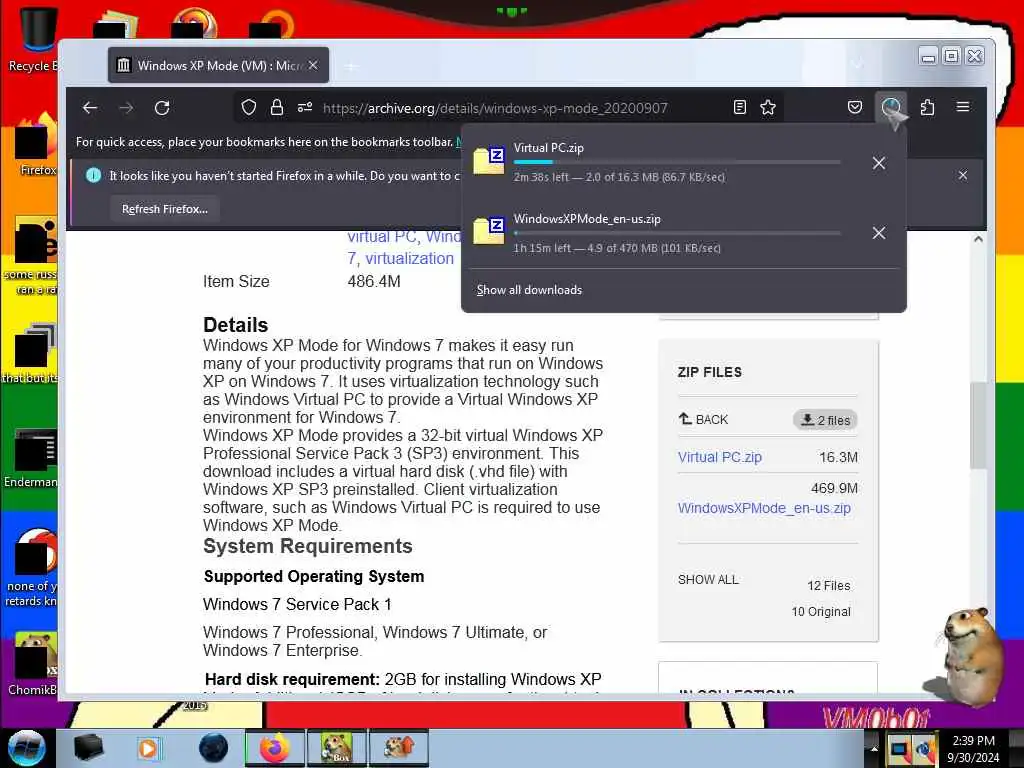This screenshot has height=768, width=1024.
Task: Select the Windows XP Mode (VM) tab
Action: pos(218,65)
